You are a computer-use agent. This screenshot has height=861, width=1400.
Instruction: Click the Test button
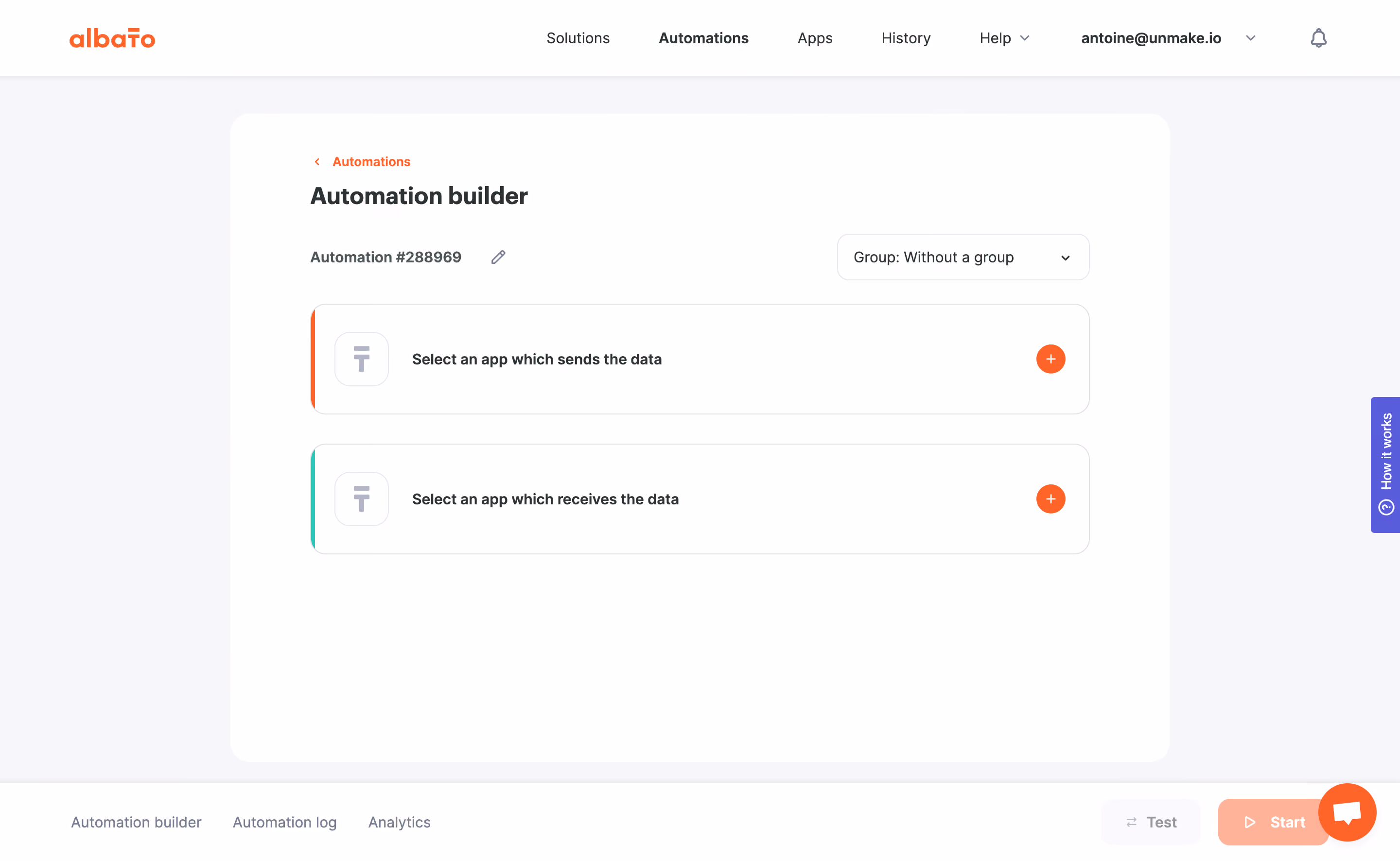point(1151,822)
